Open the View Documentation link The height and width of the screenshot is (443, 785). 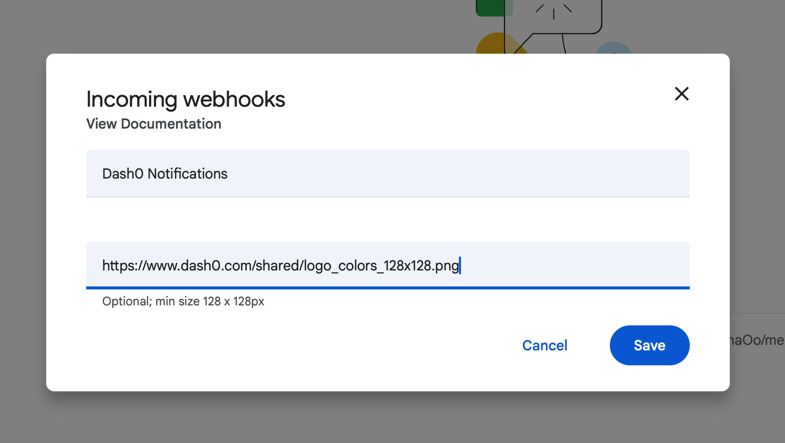tap(153, 124)
